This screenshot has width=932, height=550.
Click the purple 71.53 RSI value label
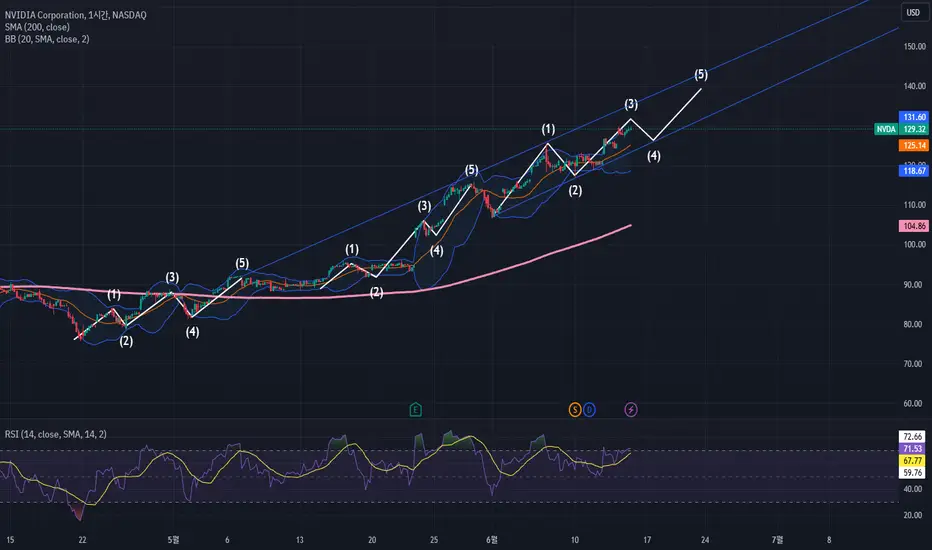912,449
